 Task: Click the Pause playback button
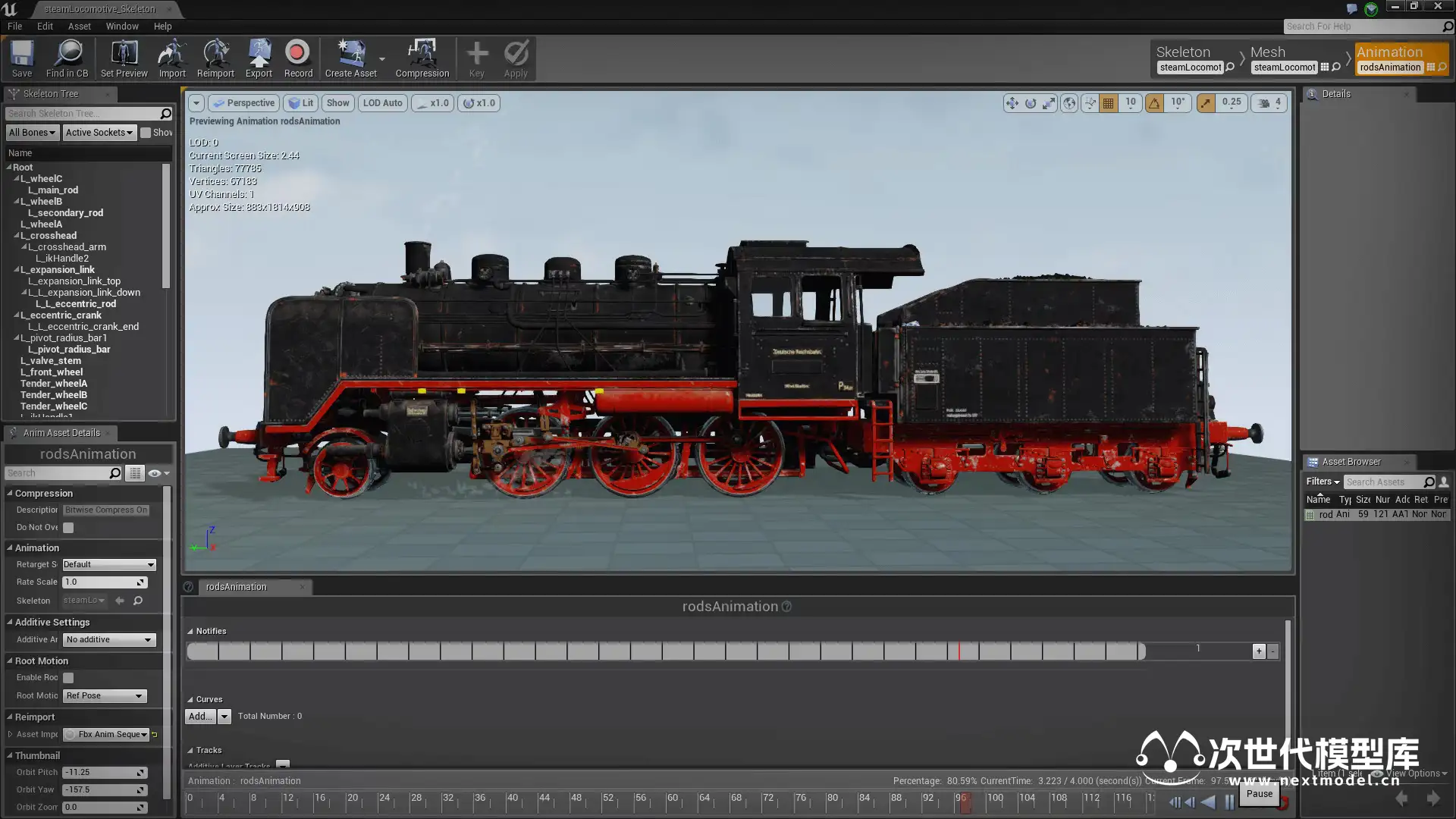[1230, 802]
